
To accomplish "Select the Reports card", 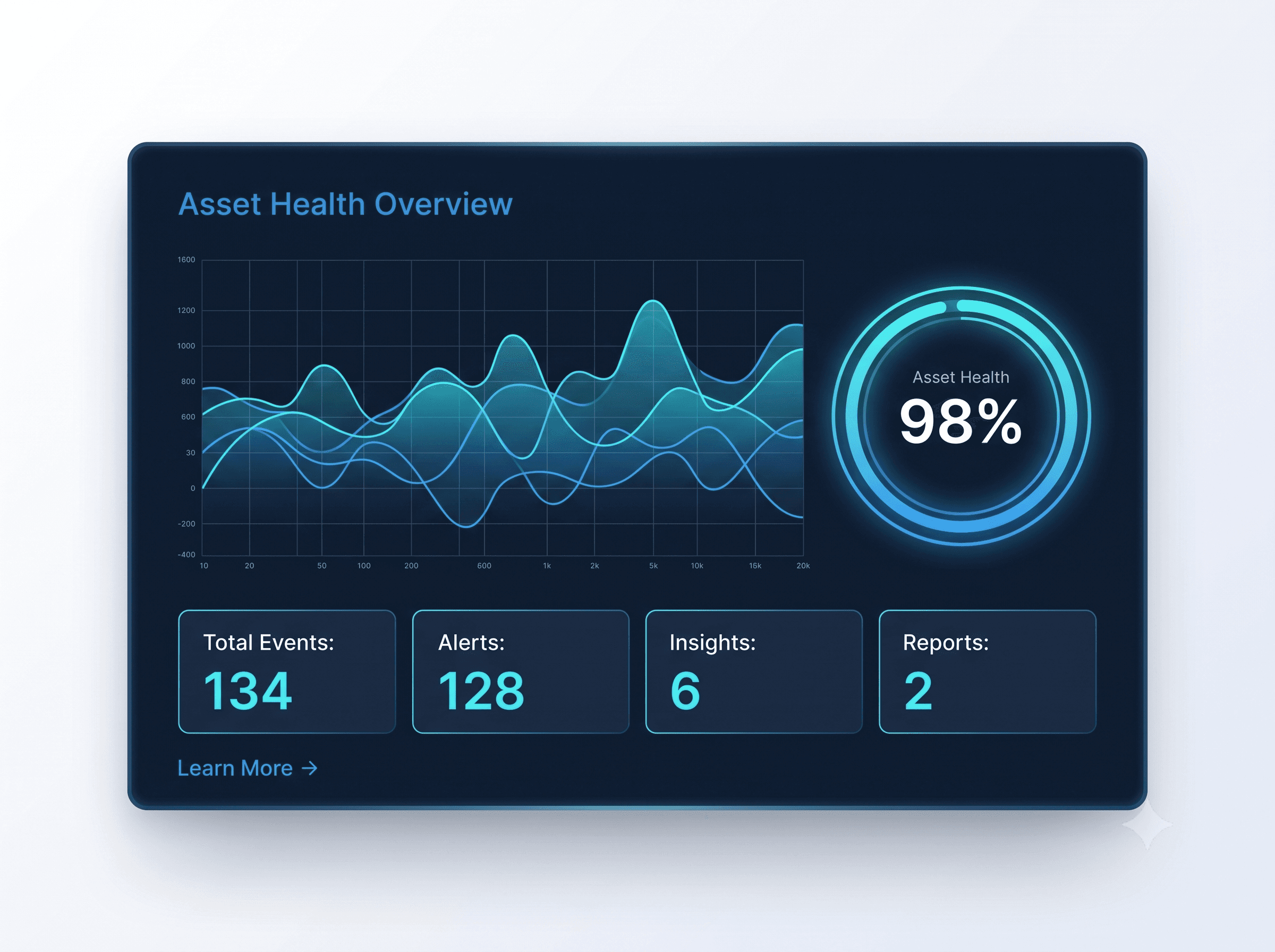I will coord(988,671).
